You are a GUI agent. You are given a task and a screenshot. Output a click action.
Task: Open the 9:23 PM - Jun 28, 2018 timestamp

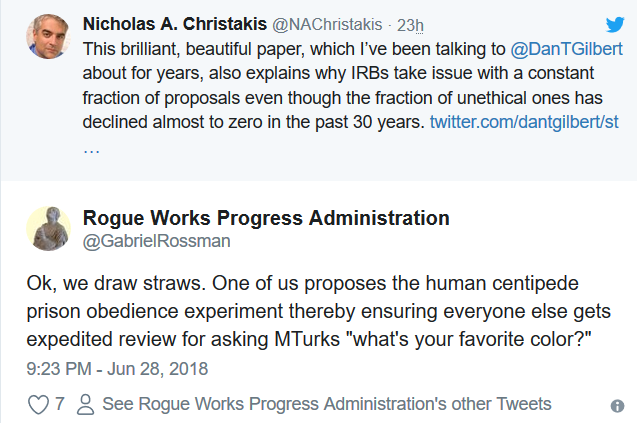point(118,368)
